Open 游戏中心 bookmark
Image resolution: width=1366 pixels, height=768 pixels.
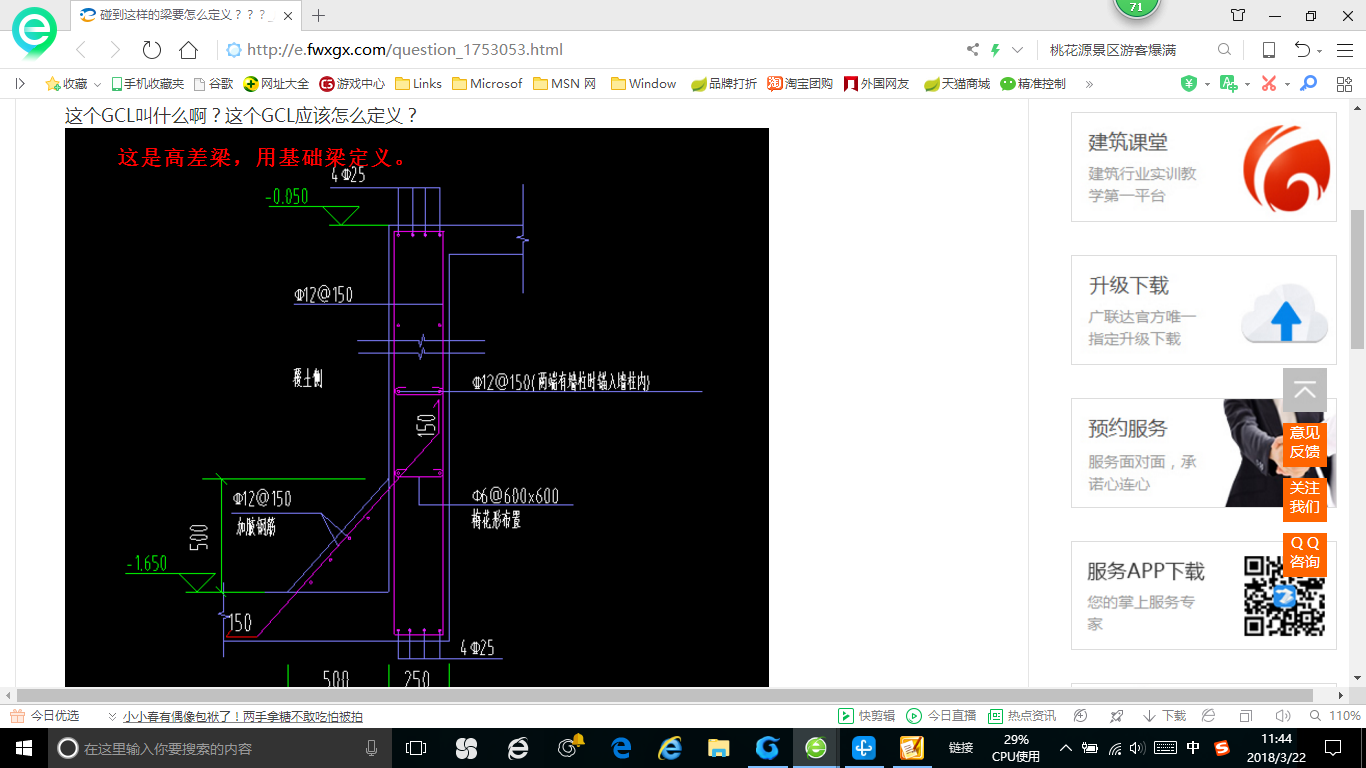coord(352,84)
